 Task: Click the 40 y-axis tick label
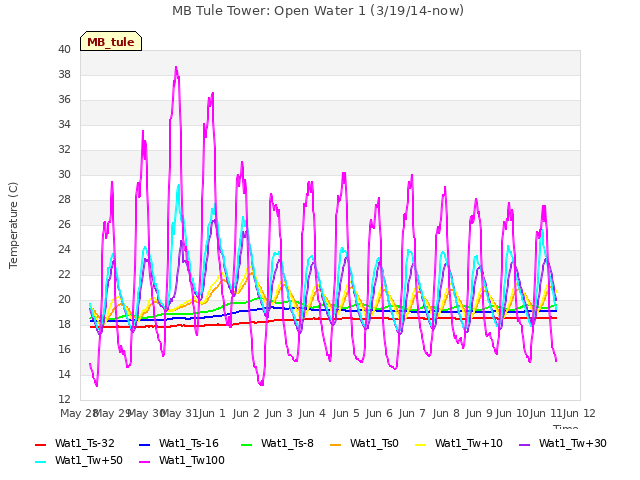[64, 49]
